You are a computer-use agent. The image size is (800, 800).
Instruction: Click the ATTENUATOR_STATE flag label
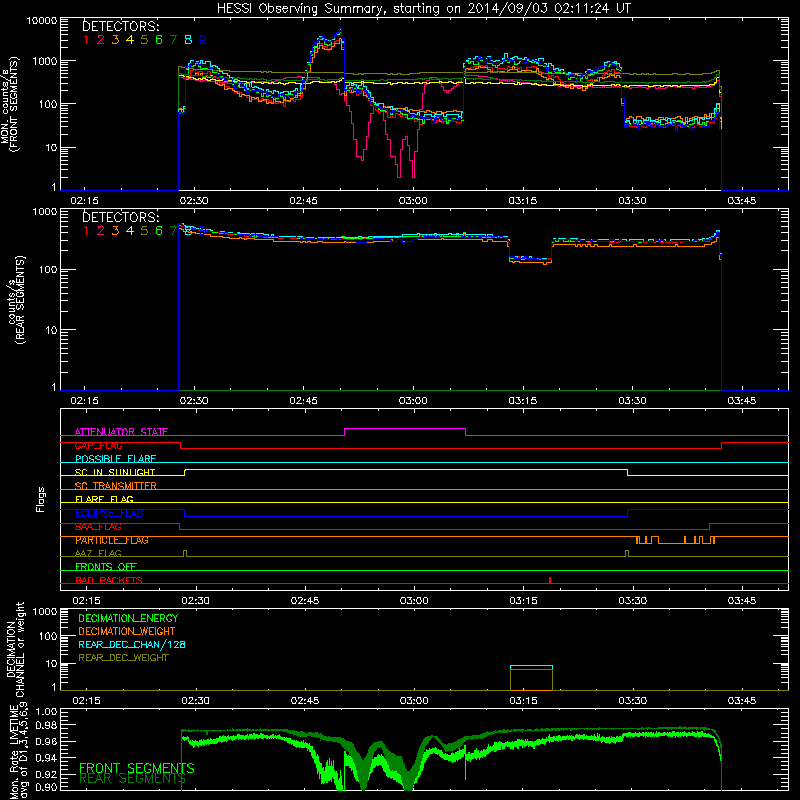(x=121, y=432)
